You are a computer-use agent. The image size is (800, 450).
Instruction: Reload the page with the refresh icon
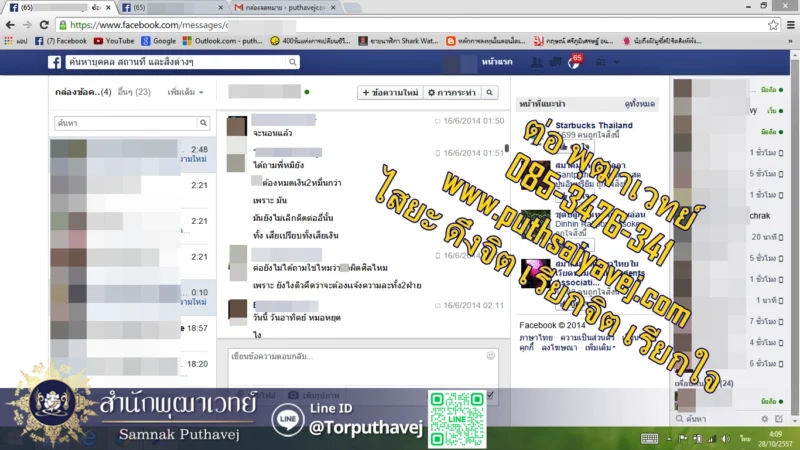point(44,24)
